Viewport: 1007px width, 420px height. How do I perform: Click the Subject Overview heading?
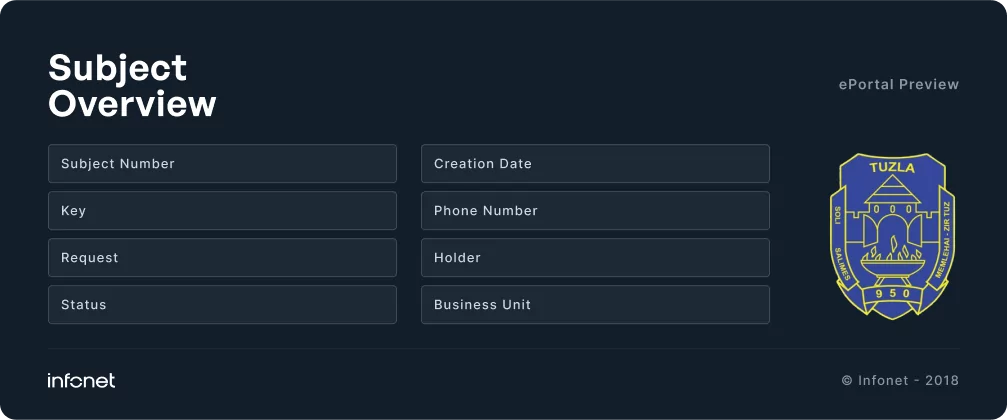click(x=132, y=86)
